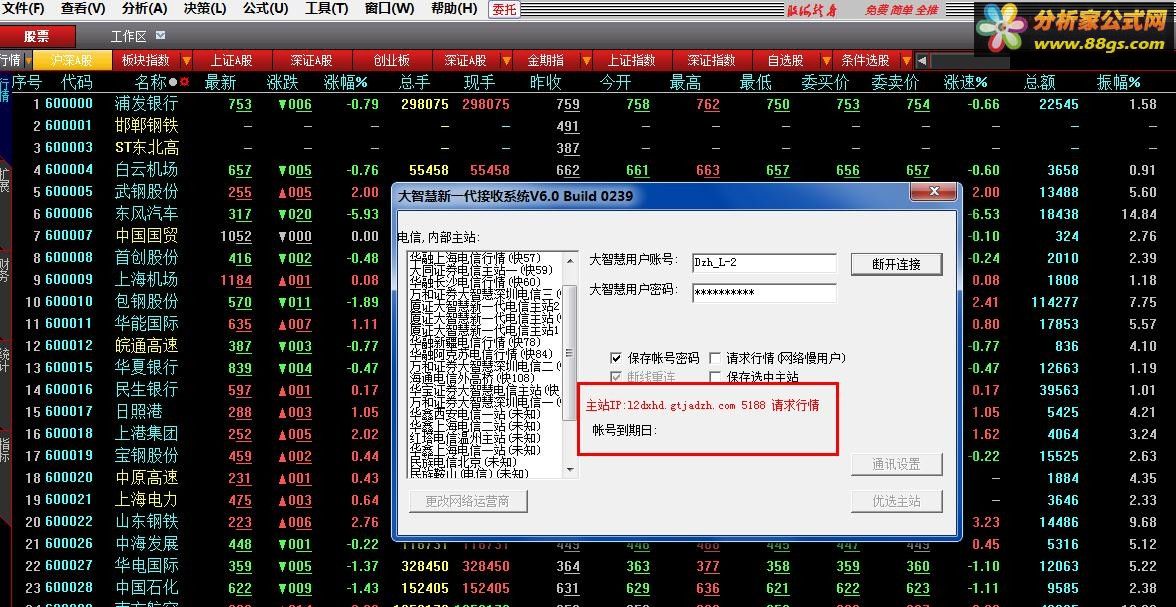
Task: Select server 华融长沙电信行情(快60)
Action: click(x=476, y=282)
